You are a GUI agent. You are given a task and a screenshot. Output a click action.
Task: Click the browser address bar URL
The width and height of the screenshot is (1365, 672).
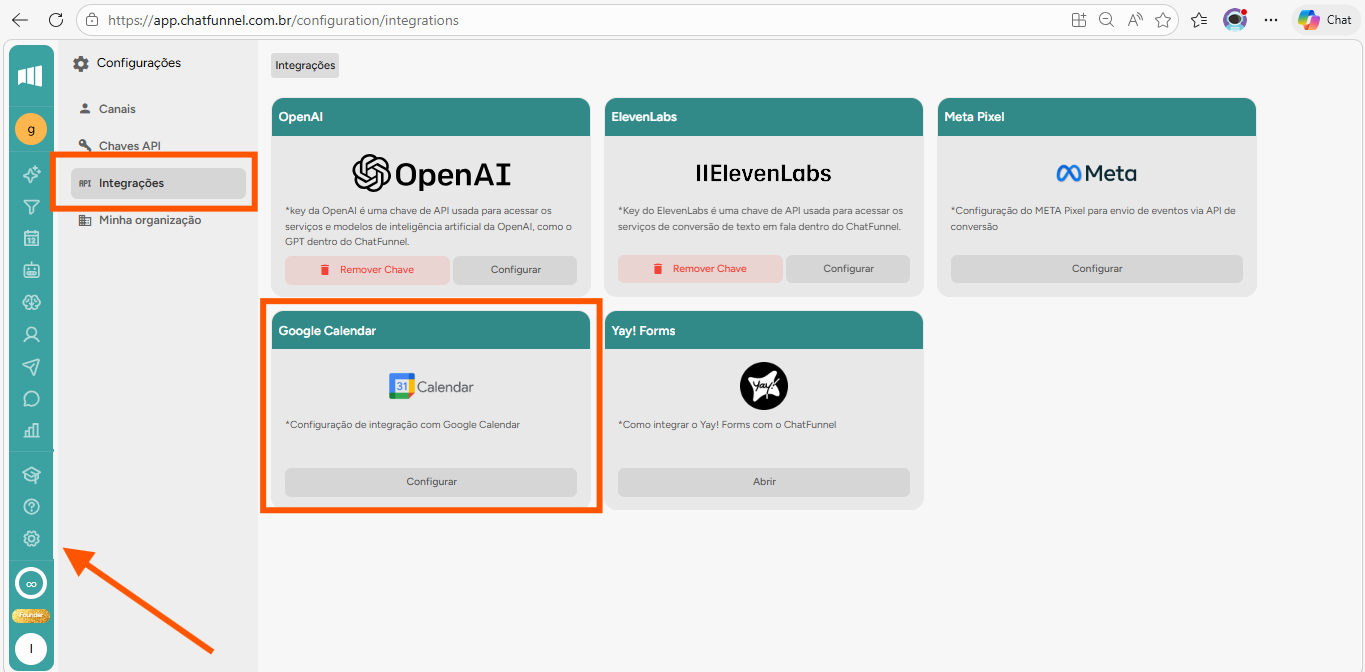click(x=284, y=19)
